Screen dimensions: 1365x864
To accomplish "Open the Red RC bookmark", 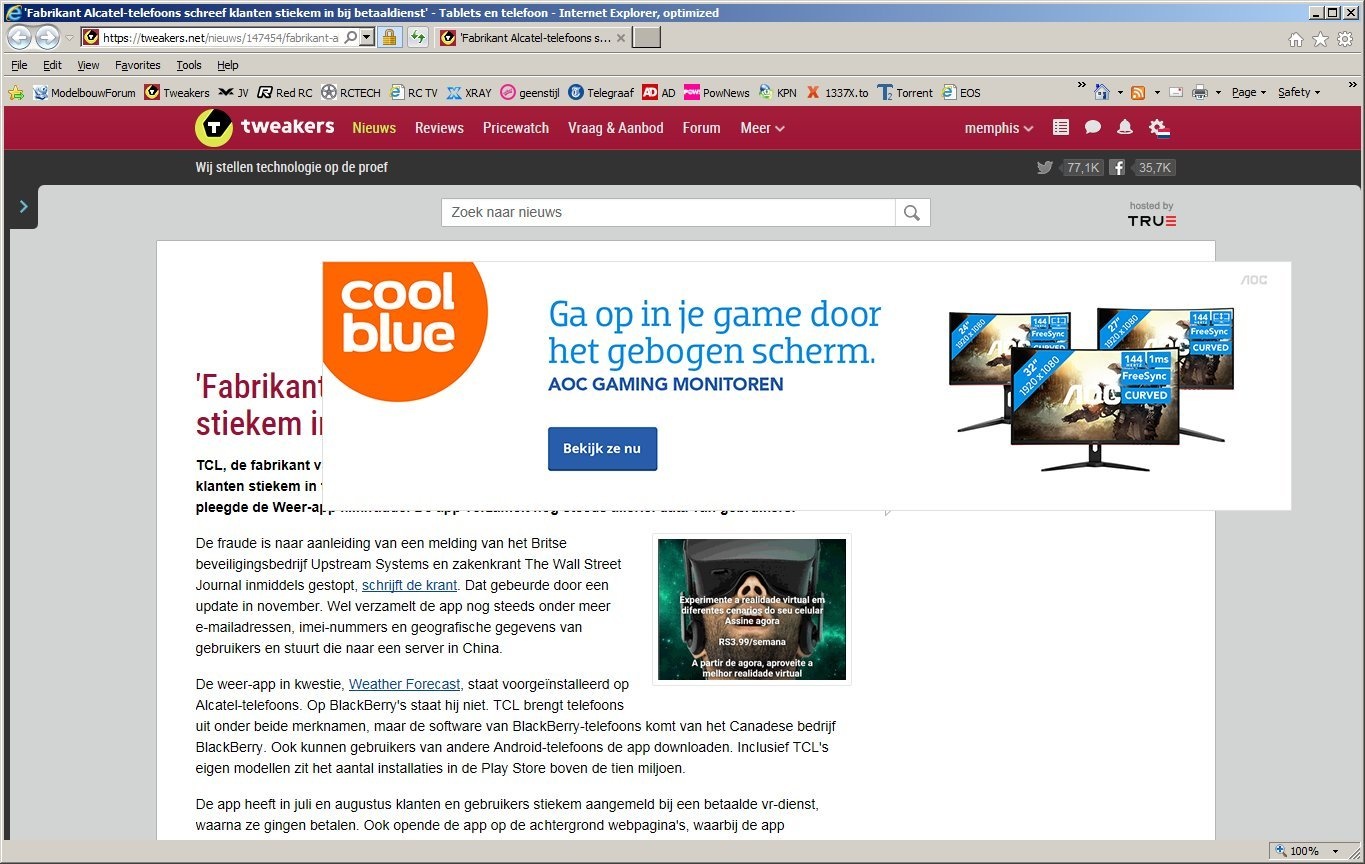I will [x=285, y=93].
